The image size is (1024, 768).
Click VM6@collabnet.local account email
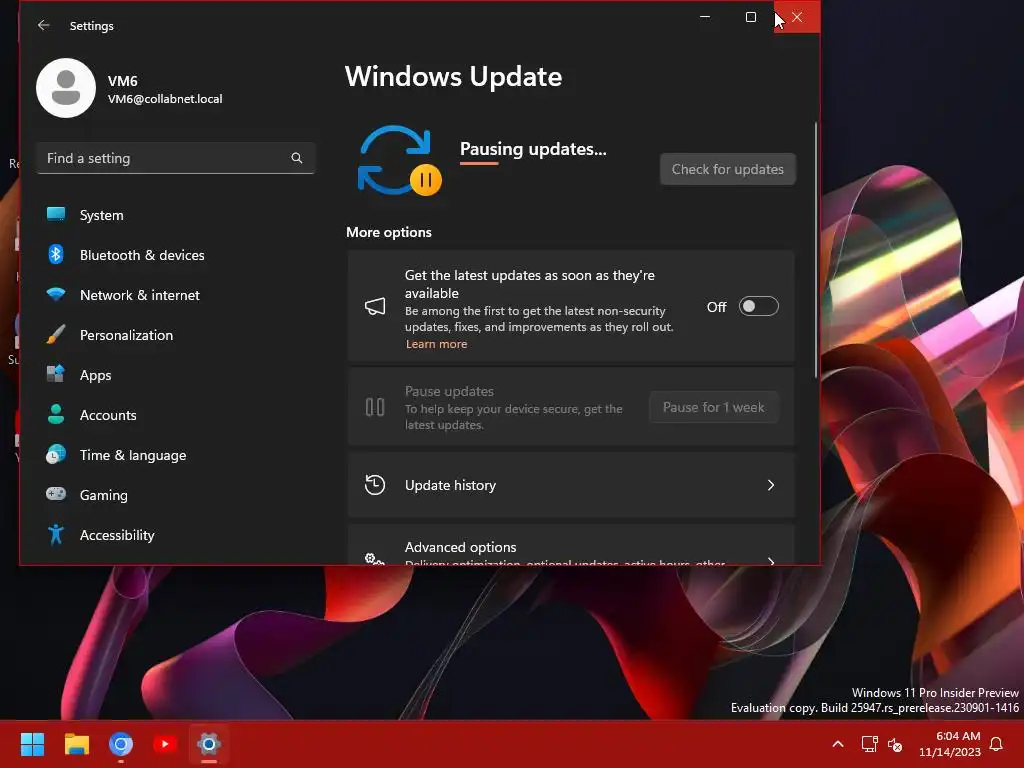coord(165,99)
